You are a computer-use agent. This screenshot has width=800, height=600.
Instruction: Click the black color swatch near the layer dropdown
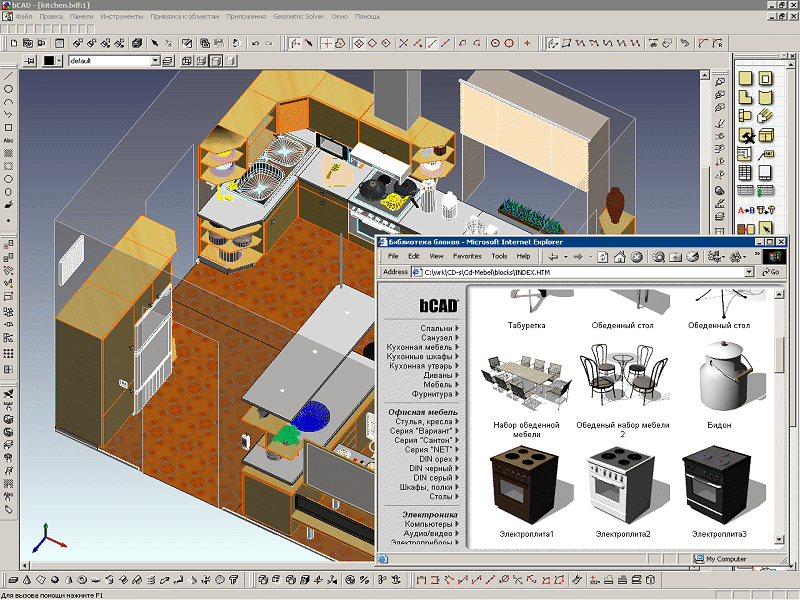pyautogui.click(x=49, y=60)
